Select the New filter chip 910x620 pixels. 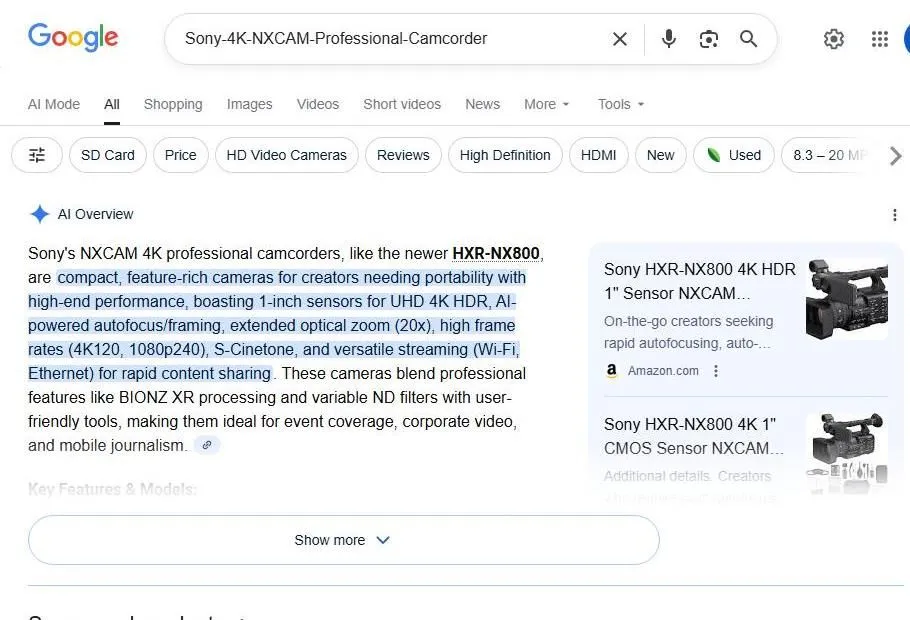click(x=660, y=155)
